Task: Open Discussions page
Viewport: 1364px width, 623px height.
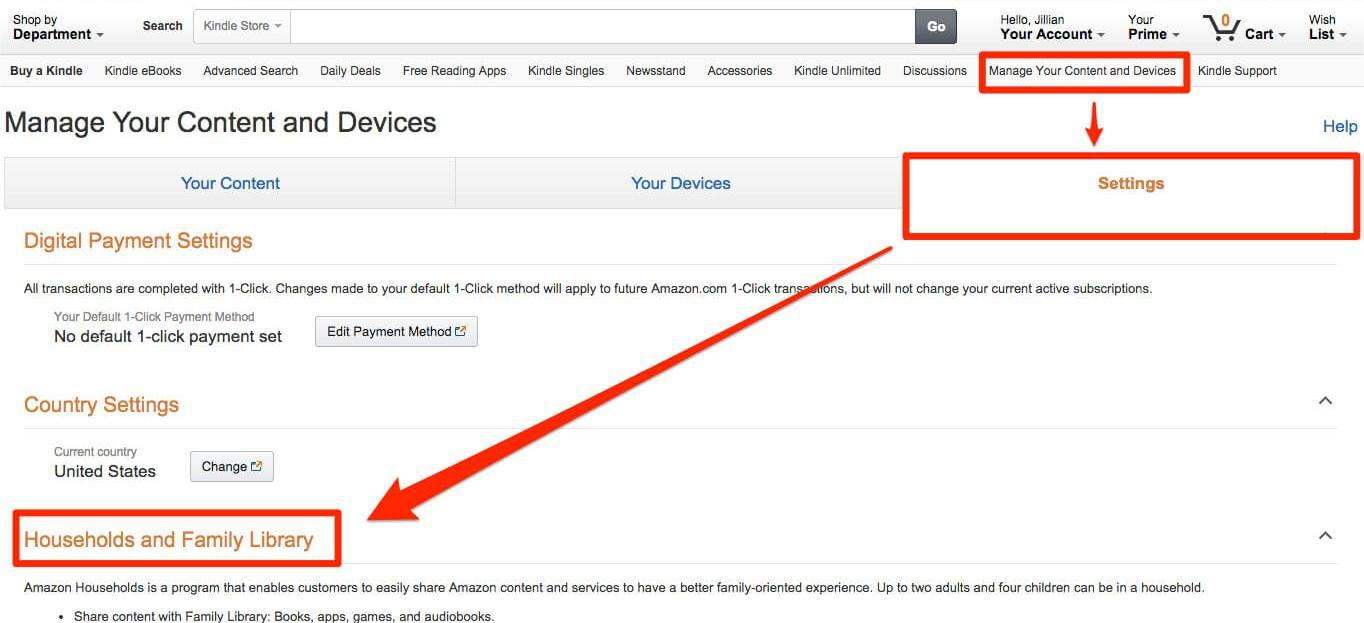Action: tap(935, 71)
